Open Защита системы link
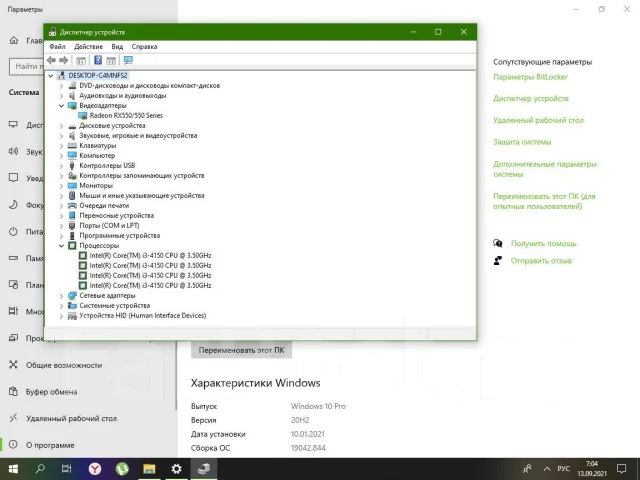The height and width of the screenshot is (480, 640). click(522, 142)
